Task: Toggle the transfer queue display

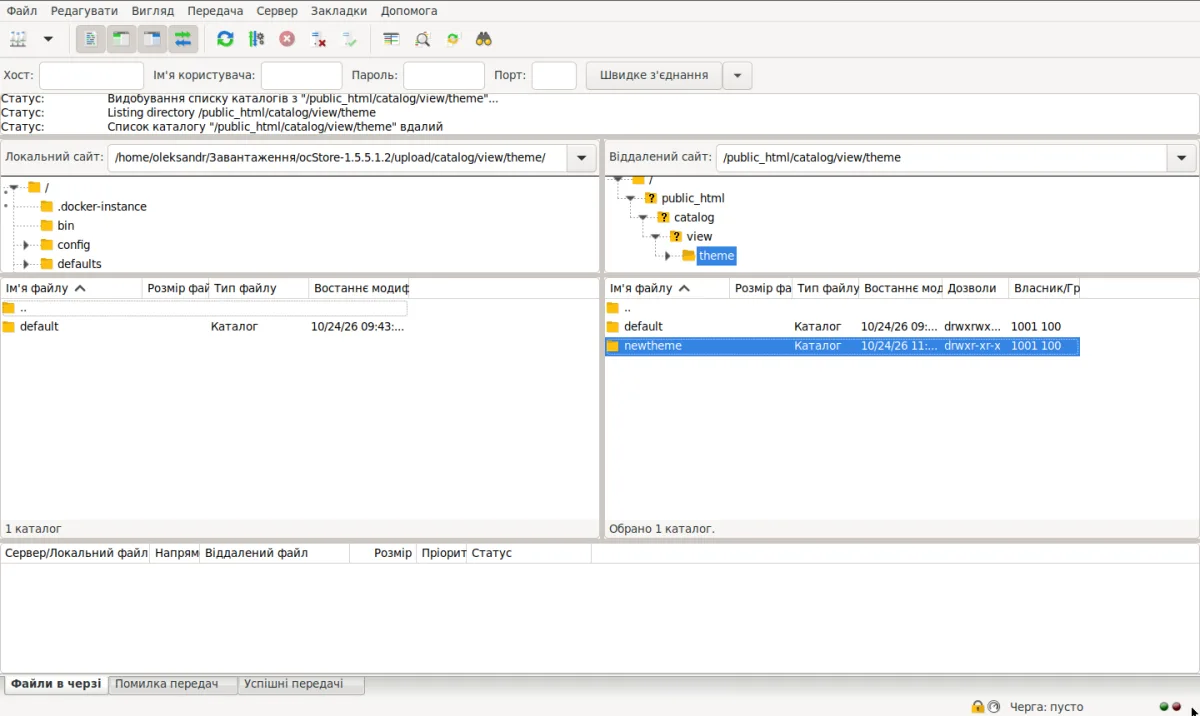Action: [x=183, y=39]
